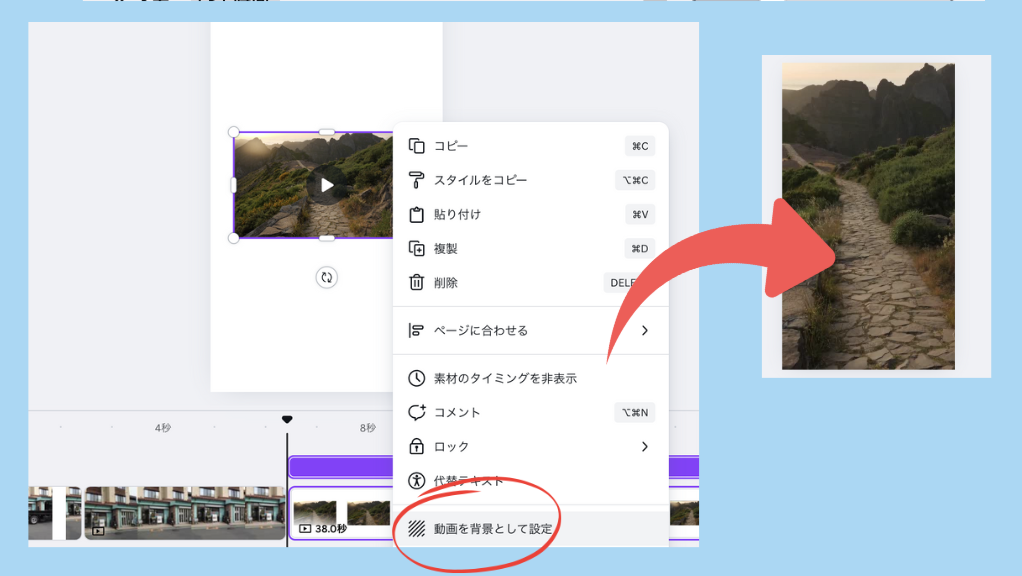Viewport: 1022px width, 576px height.
Task: Click the duplicate icon beside 複製
Action: pyautogui.click(x=416, y=248)
